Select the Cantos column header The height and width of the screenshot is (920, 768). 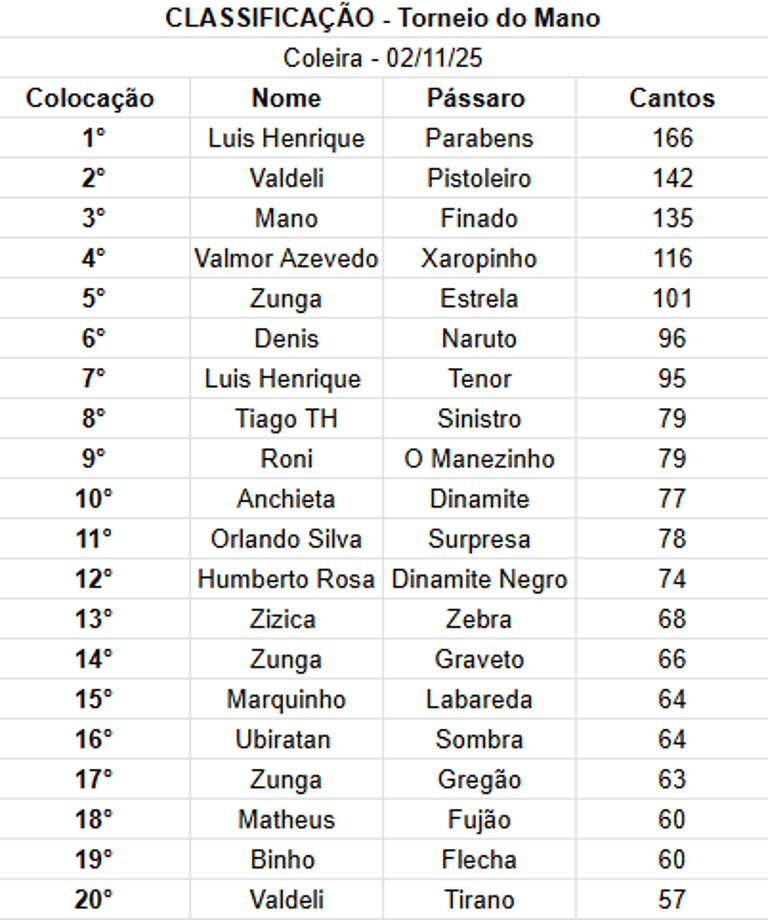[x=672, y=98]
